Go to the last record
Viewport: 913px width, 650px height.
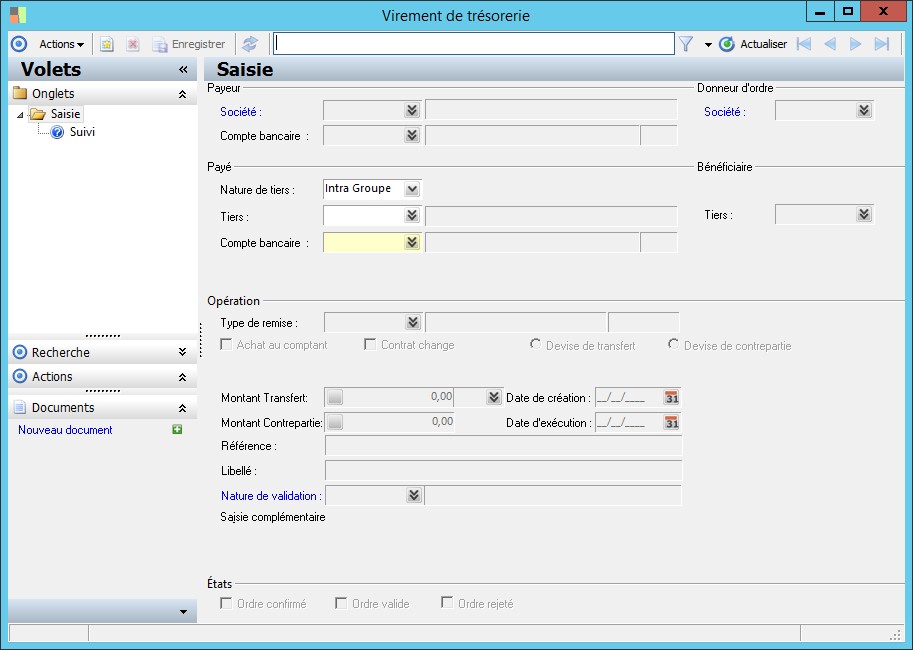(x=882, y=44)
